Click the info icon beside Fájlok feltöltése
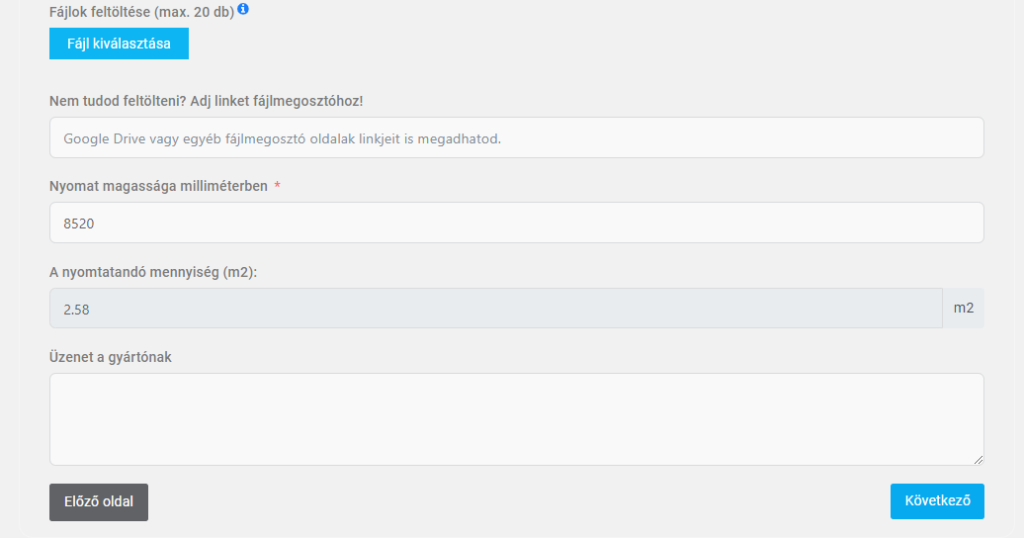 [243, 9]
